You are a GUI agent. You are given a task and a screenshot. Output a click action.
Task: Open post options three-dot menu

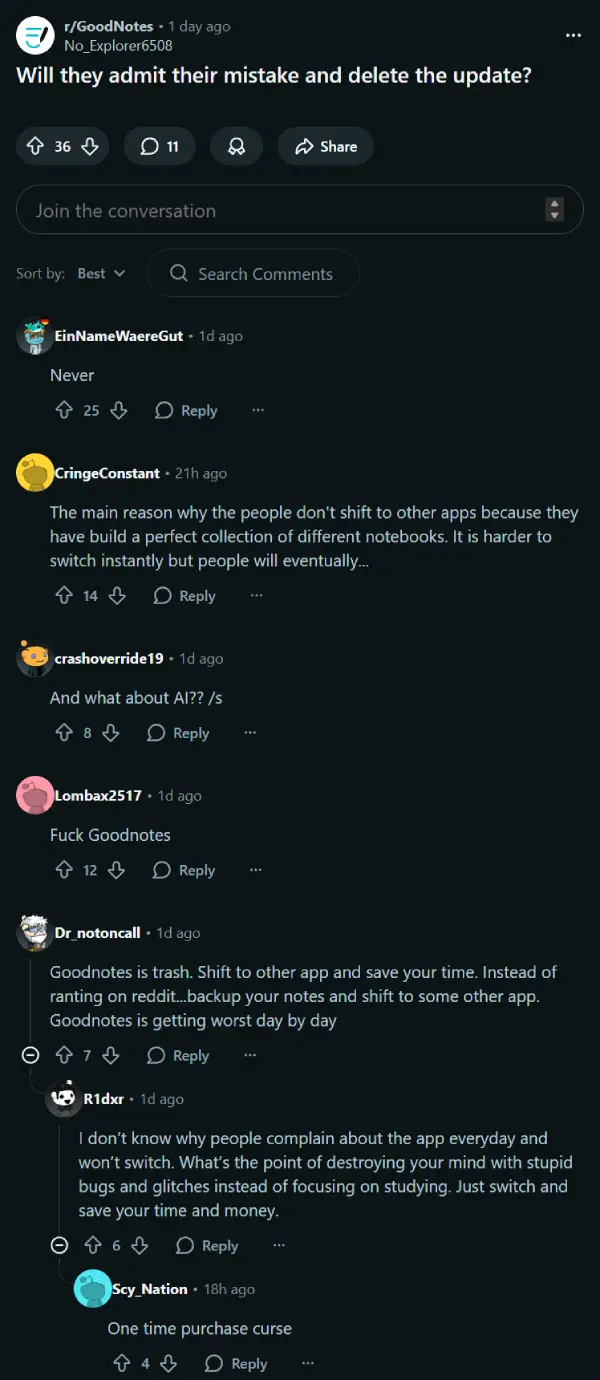[573, 35]
